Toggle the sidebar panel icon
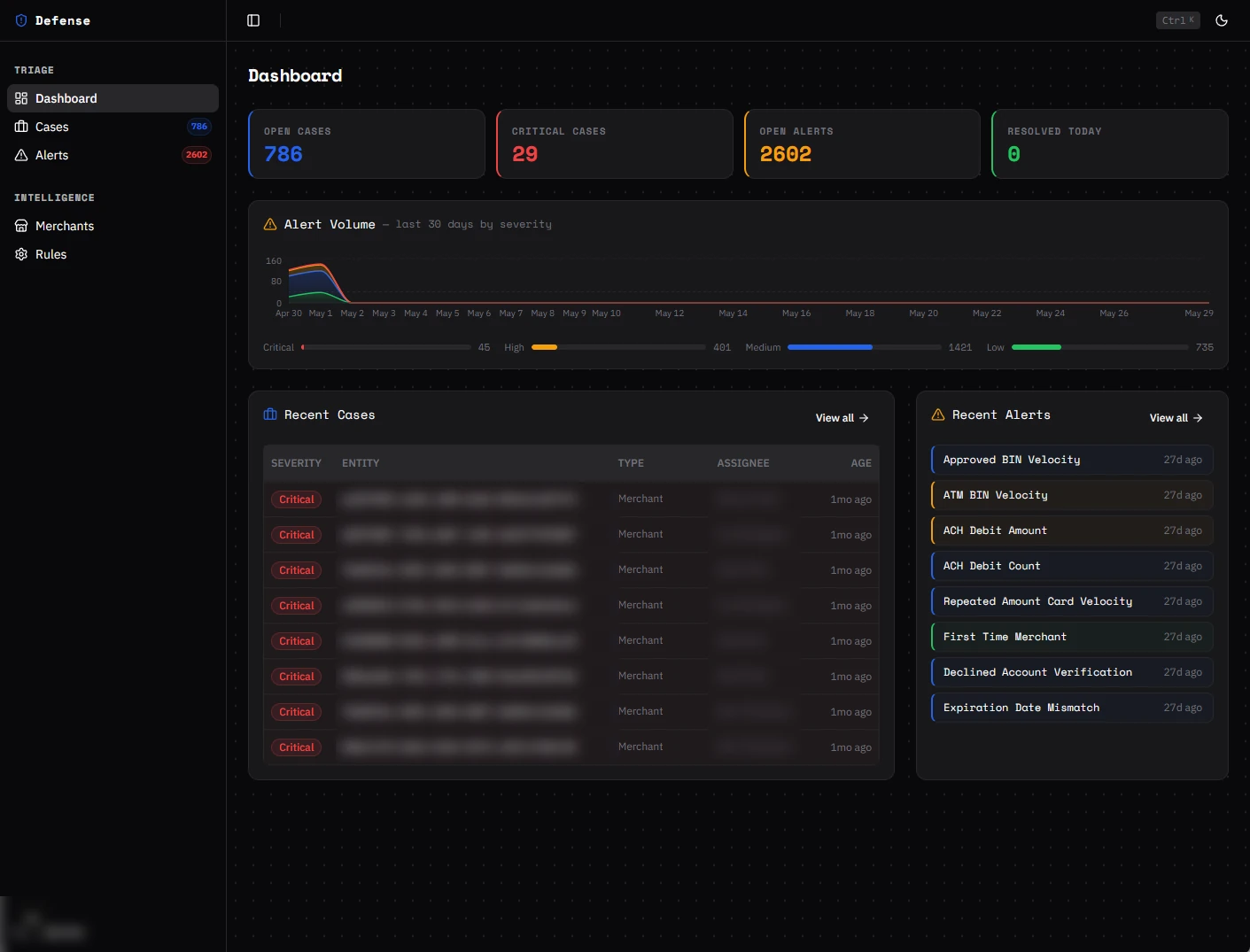 (253, 20)
